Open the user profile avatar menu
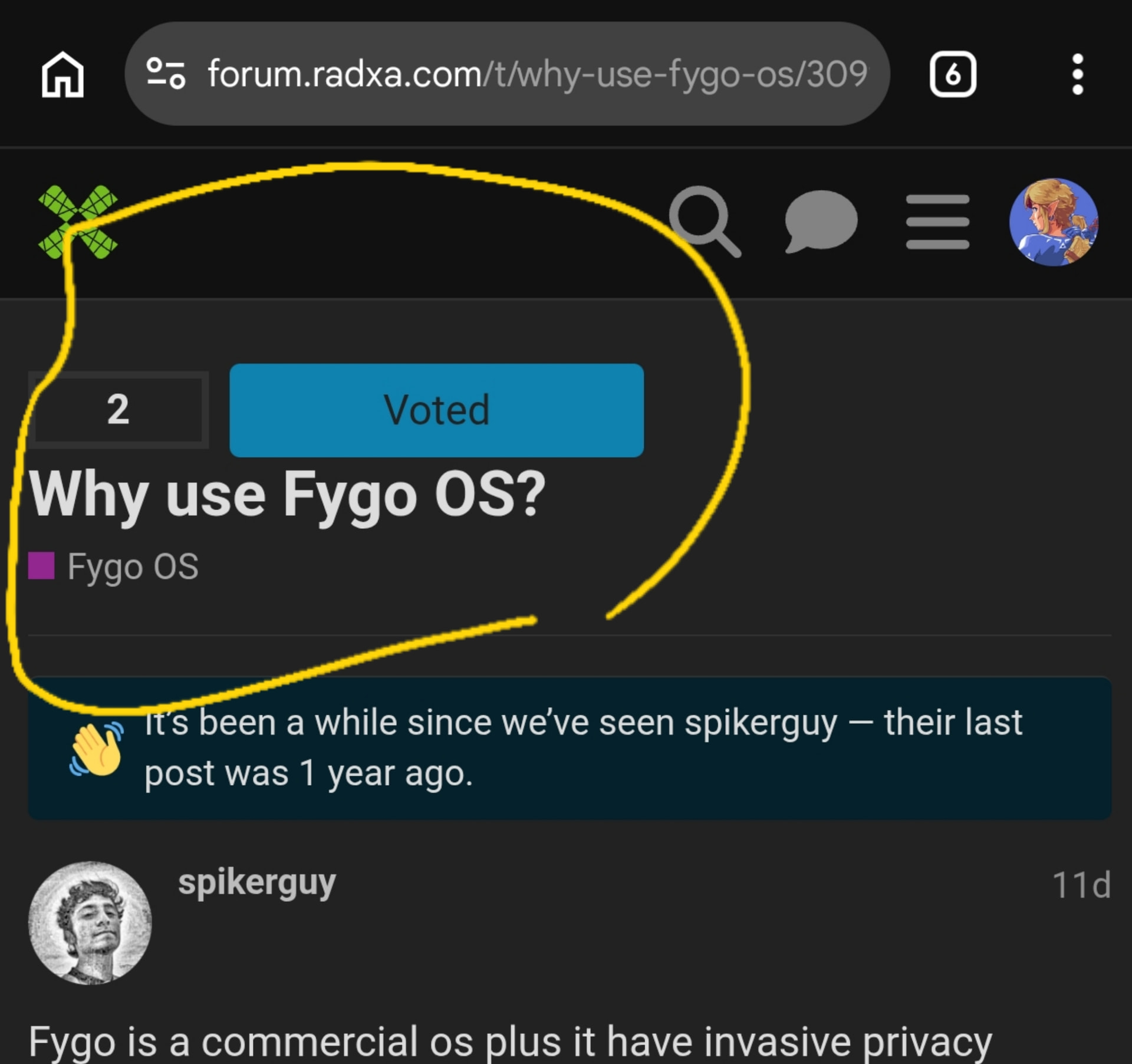The image size is (1132, 1064). click(x=1054, y=222)
